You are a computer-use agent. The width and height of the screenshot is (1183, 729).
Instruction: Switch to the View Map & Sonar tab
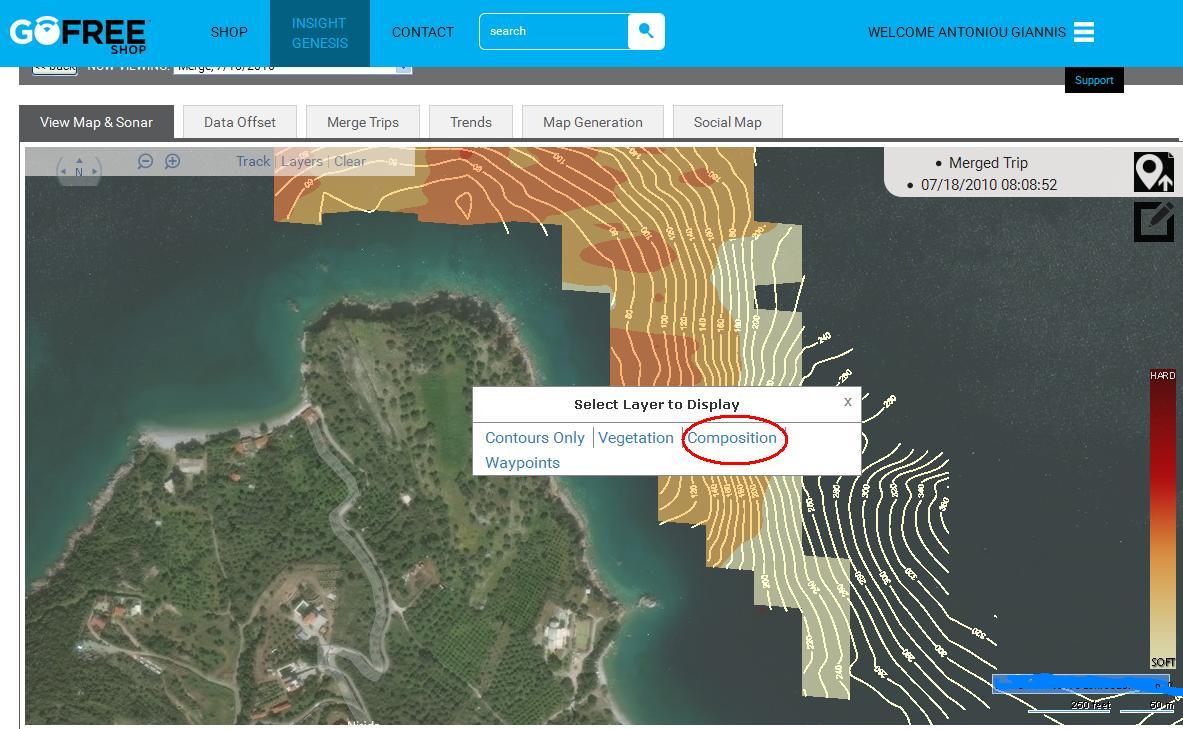(x=97, y=122)
